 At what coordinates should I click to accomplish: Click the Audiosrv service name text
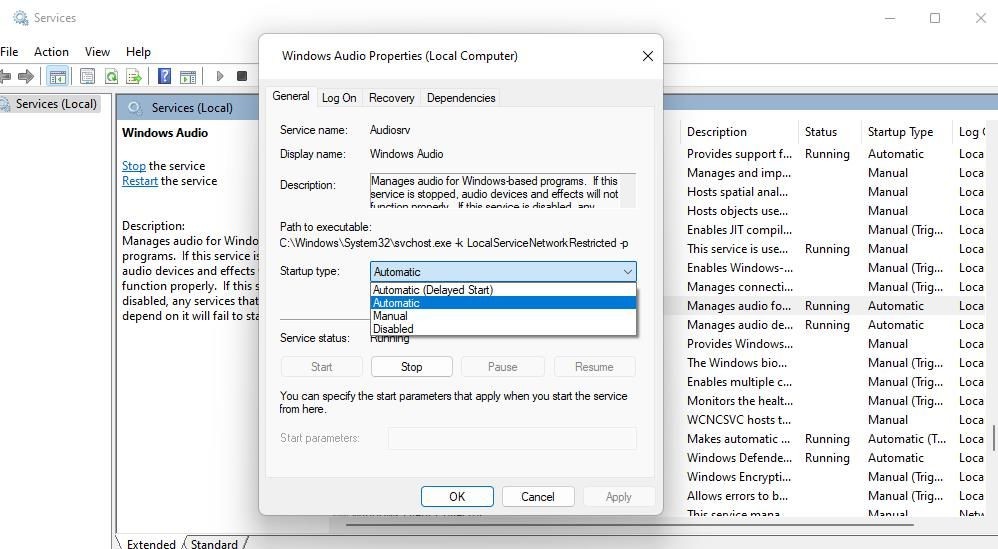(390, 130)
